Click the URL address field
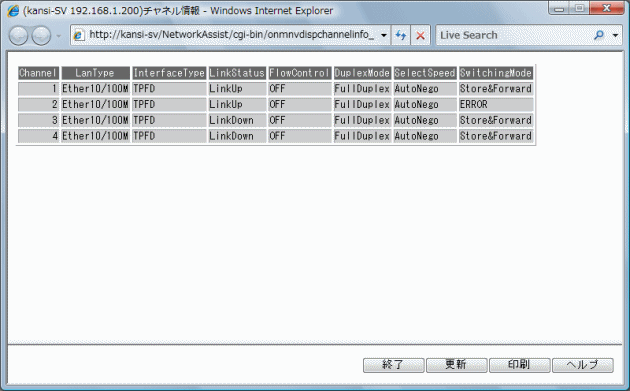This screenshot has height=391, width=630. tap(231, 35)
